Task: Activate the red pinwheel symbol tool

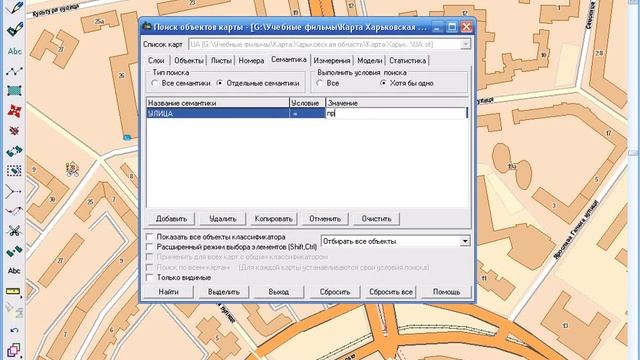Action: (14, 111)
